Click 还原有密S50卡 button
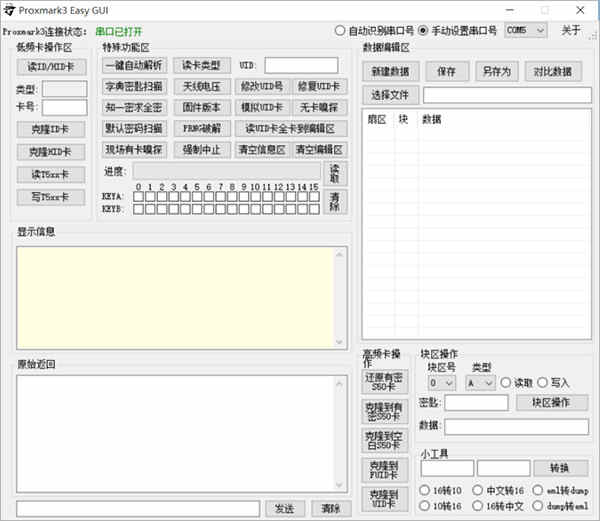Screen dimensions: 600x521 (x=384, y=382)
